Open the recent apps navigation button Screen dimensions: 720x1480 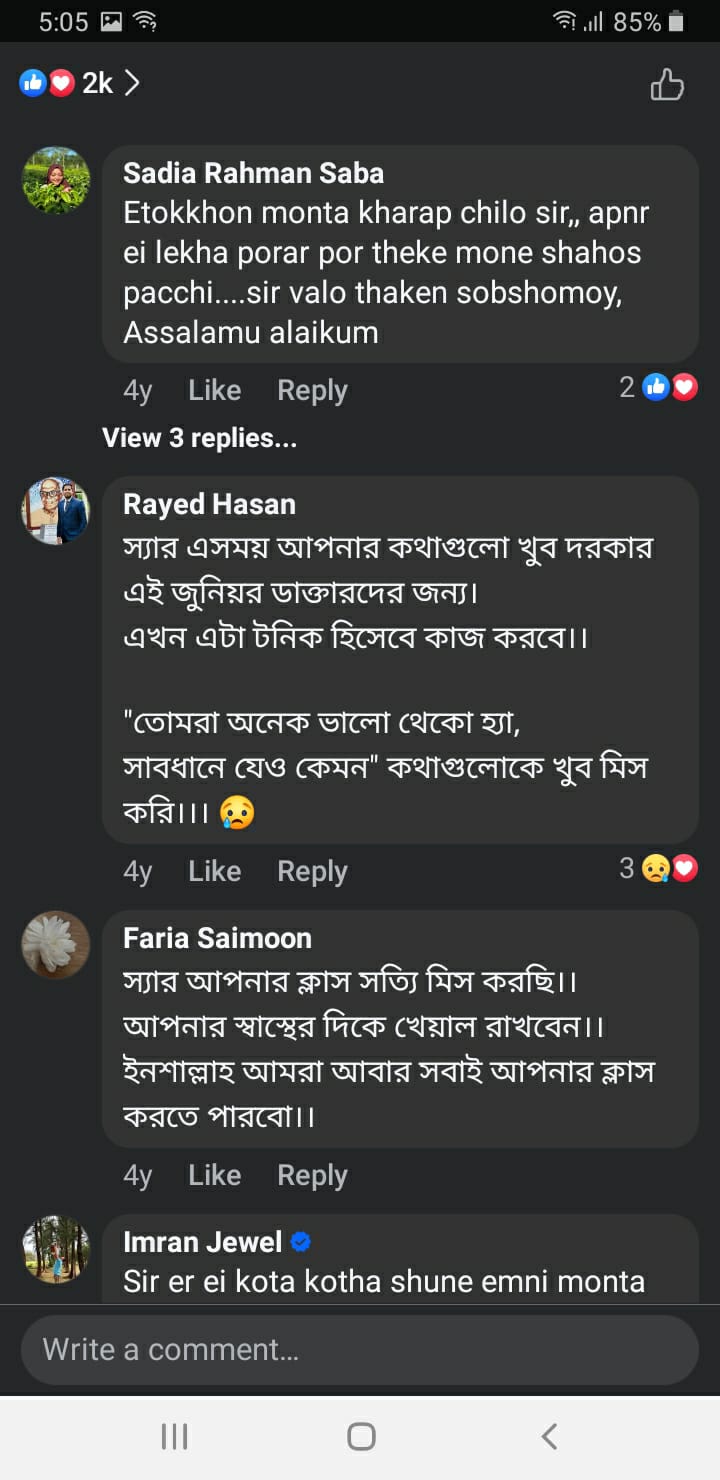(x=175, y=1437)
